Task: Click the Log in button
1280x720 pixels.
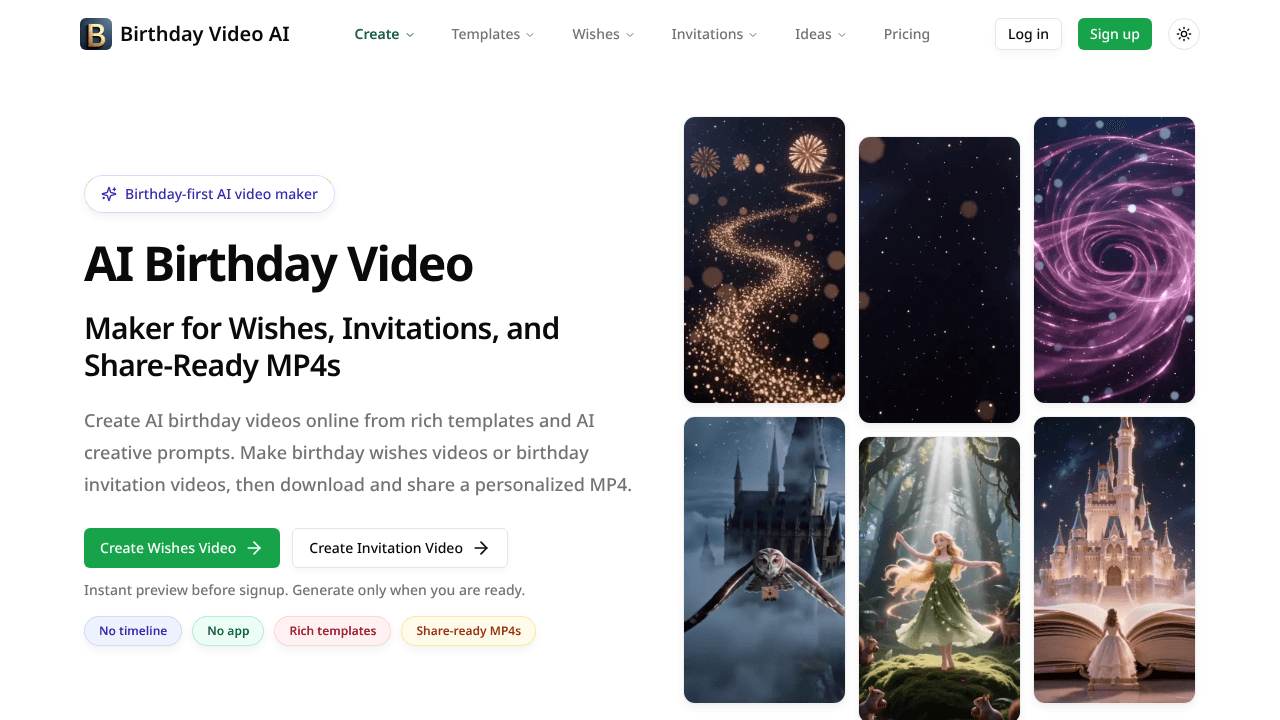Action: [1028, 34]
